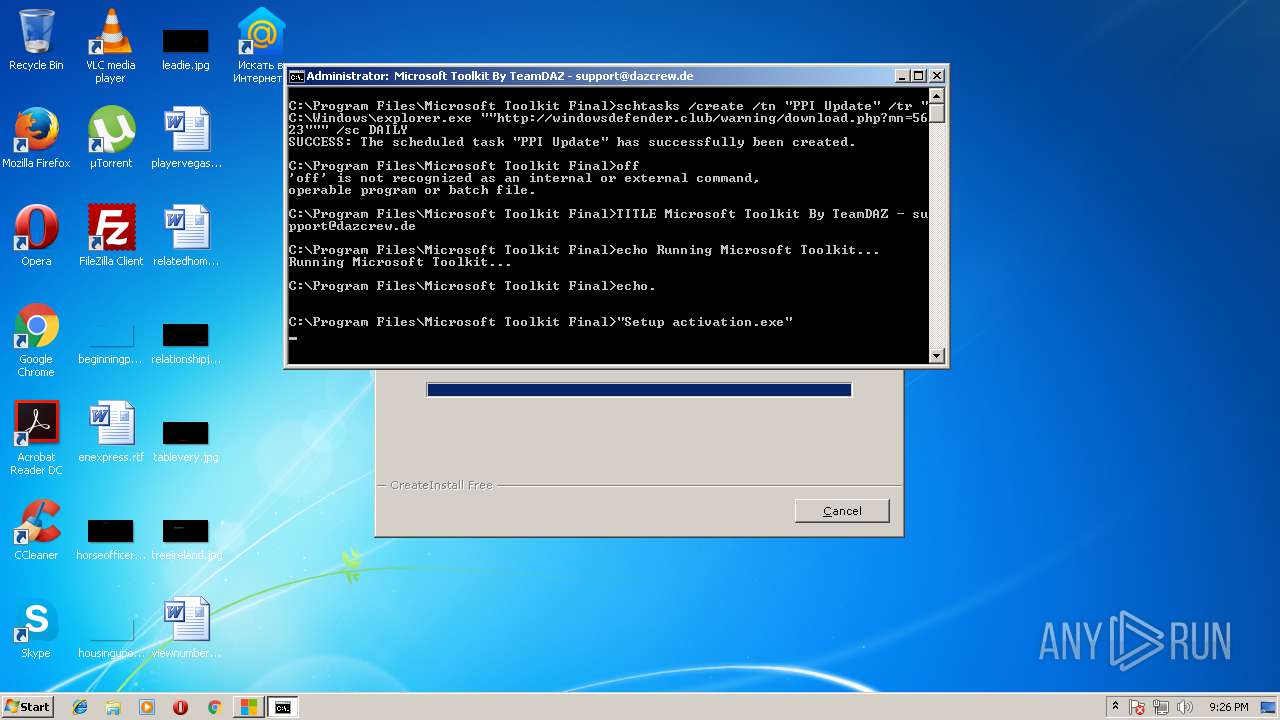Show hidden system tray icons
Viewport: 1280px width, 720px height.
[x=1115, y=707]
